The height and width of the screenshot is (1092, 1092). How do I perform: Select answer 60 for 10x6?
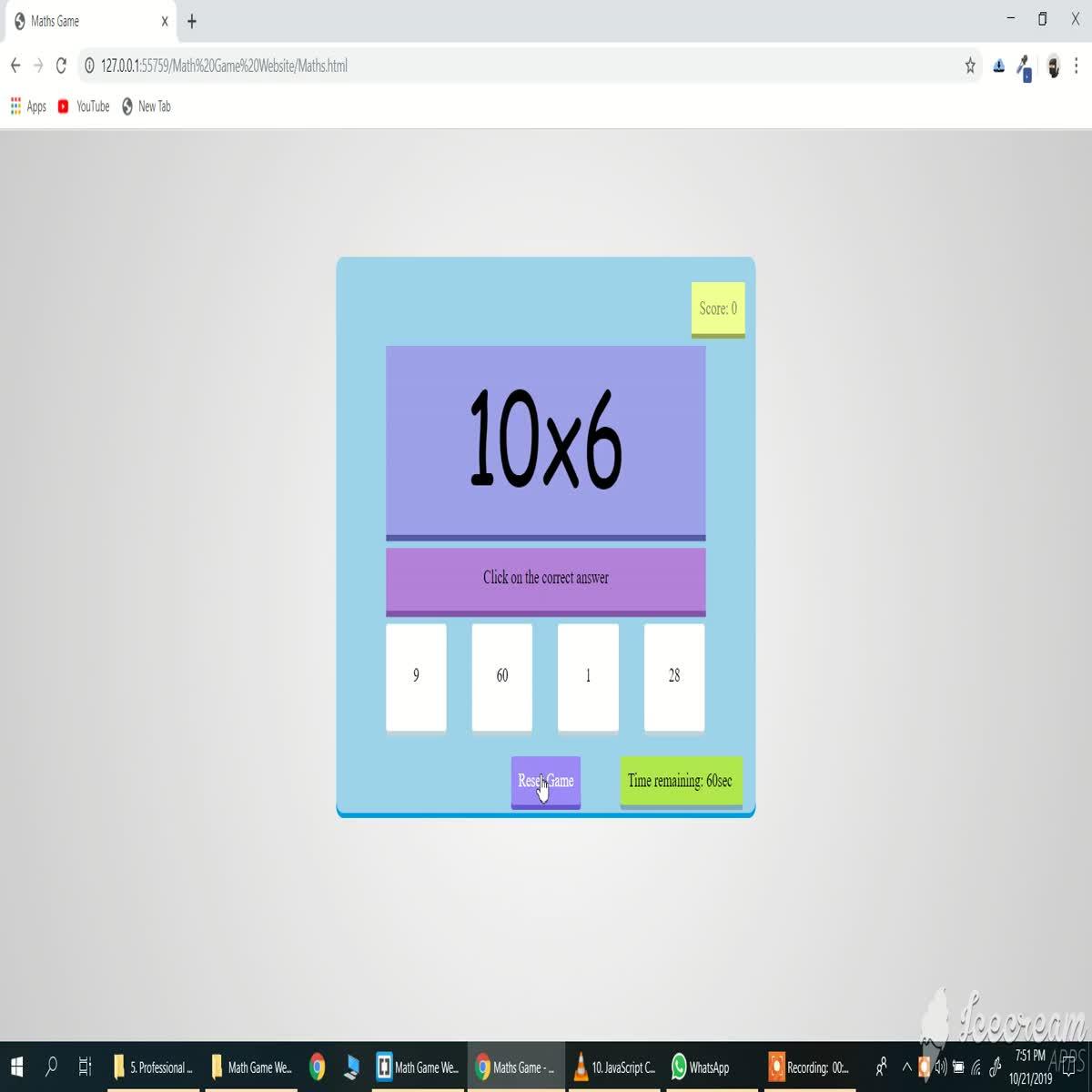(501, 676)
